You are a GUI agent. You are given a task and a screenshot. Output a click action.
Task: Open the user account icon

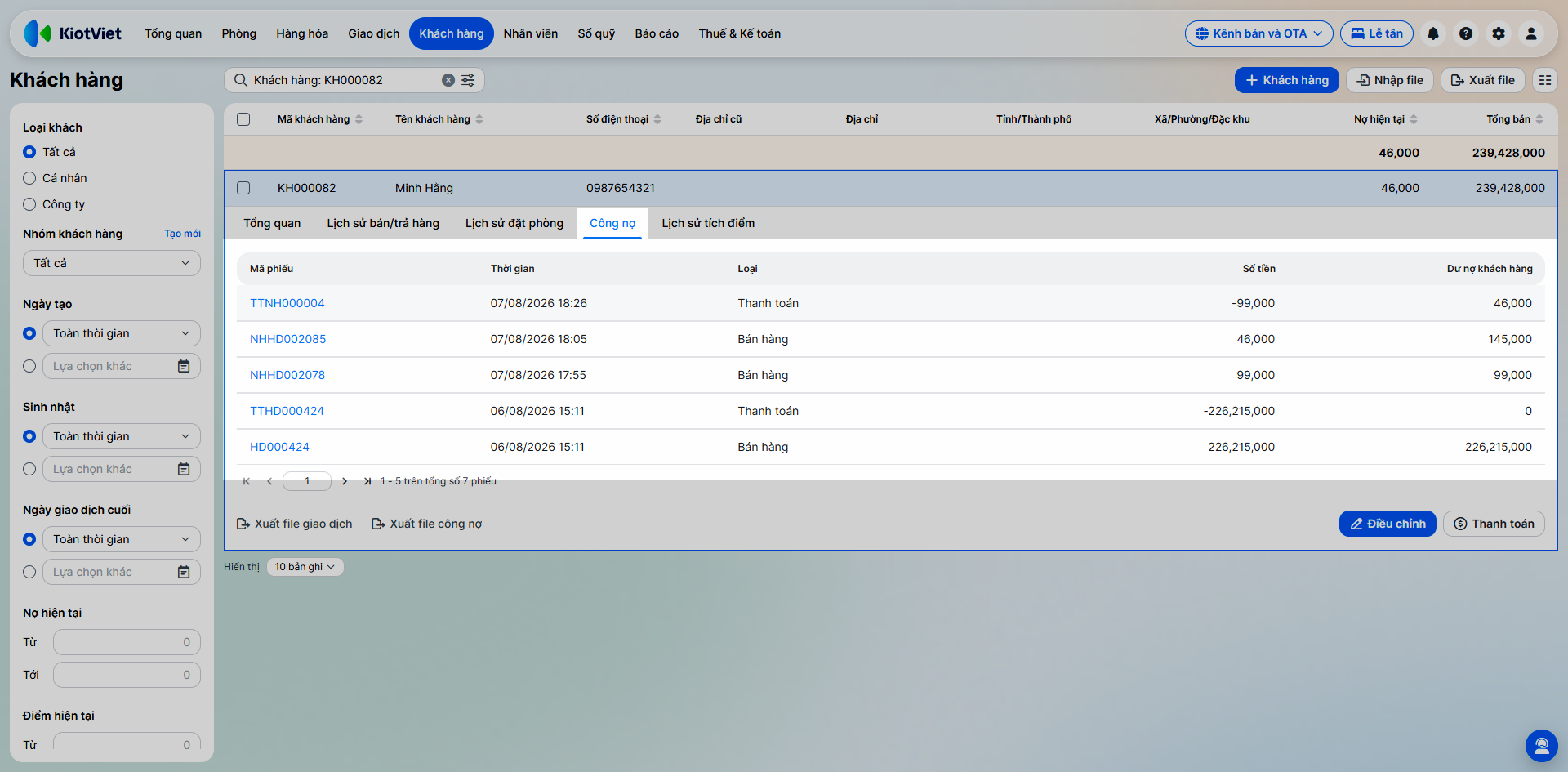click(x=1531, y=33)
